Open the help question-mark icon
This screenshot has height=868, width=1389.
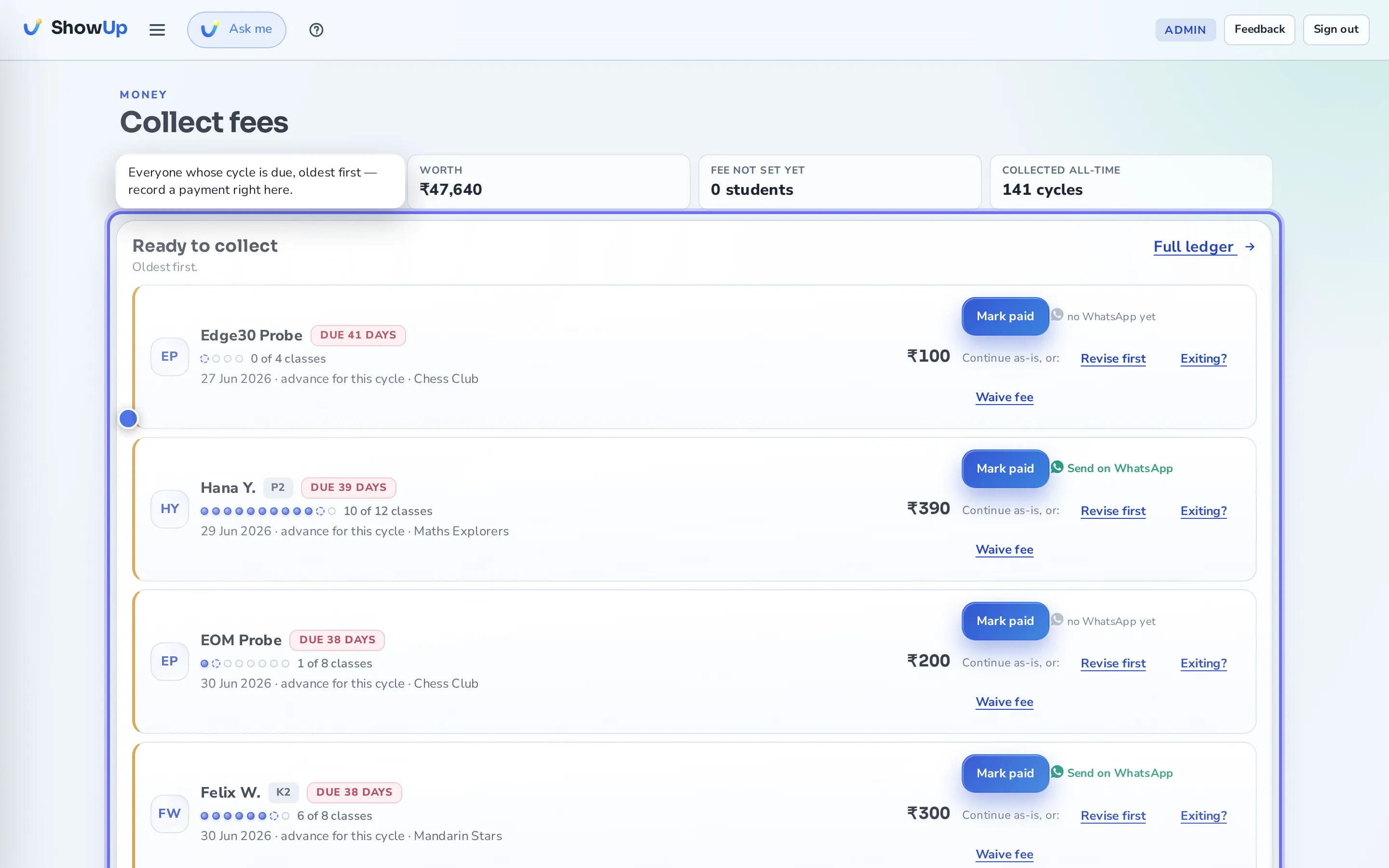click(x=316, y=29)
